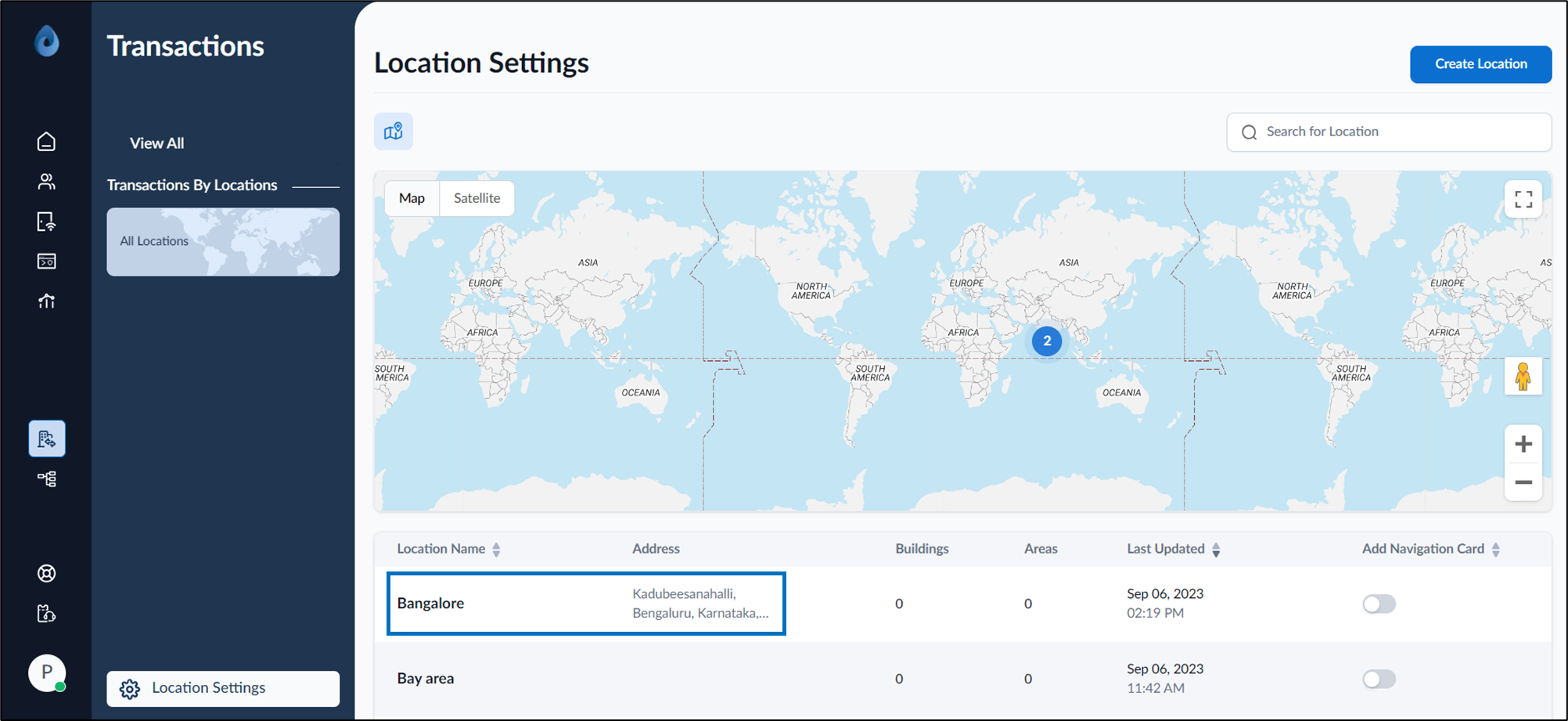Open the Users icon in sidebar
Image resolution: width=1568 pixels, height=721 pixels.
pos(46,182)
